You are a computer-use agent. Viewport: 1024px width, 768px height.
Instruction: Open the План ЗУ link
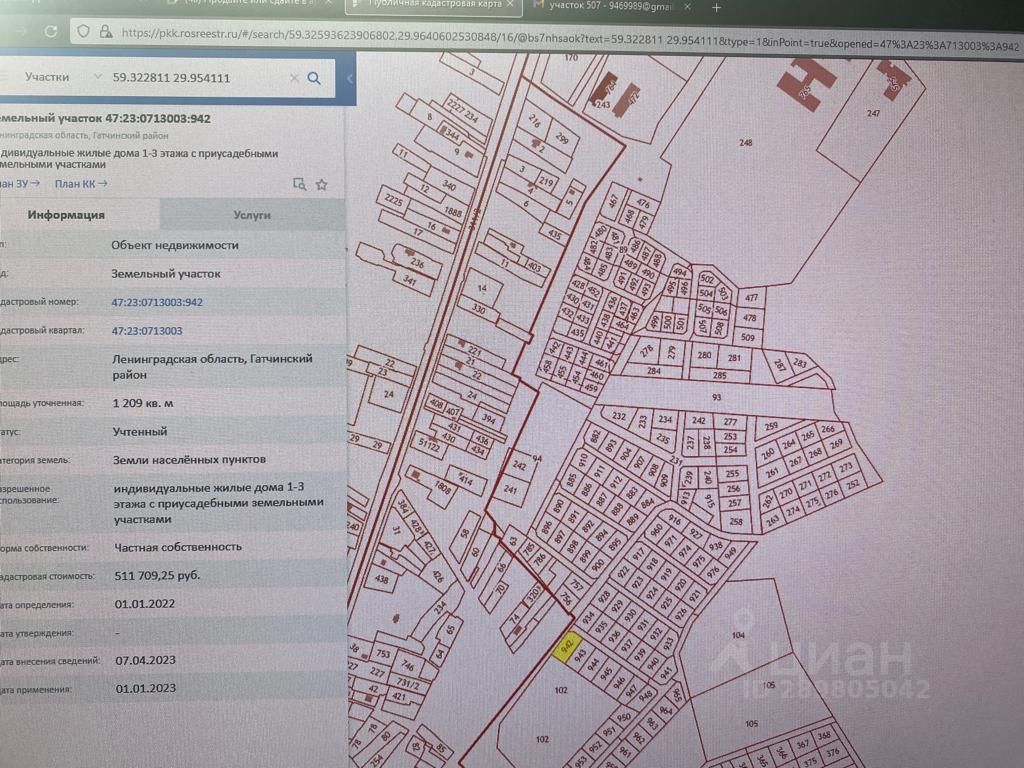pyautogui.click(x=18, y=183)
